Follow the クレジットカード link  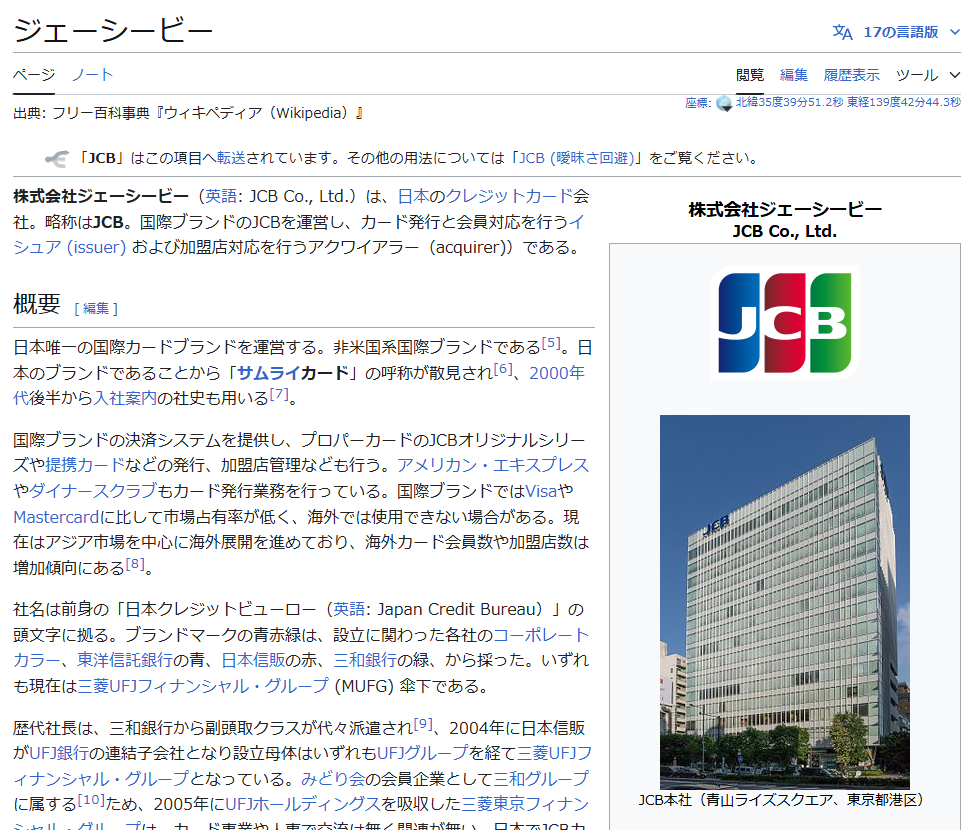click(509, 196)
